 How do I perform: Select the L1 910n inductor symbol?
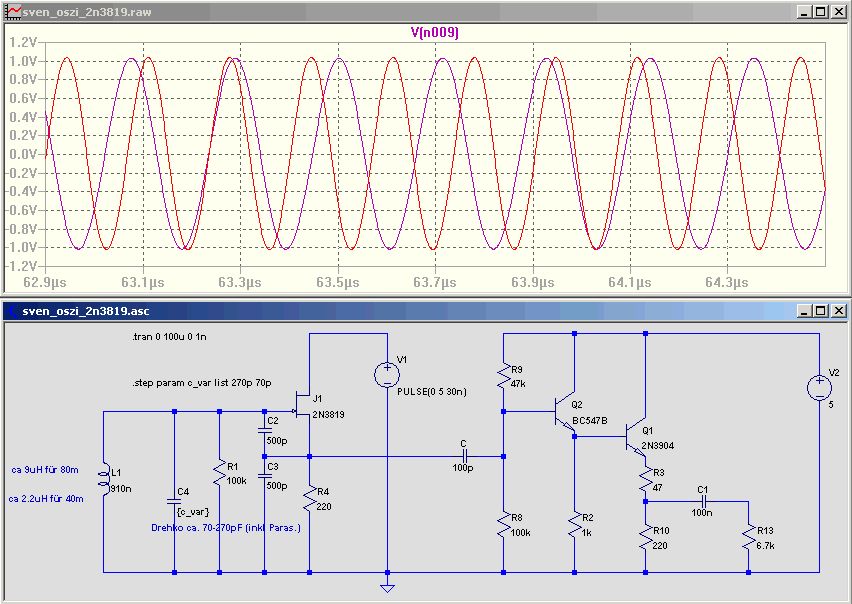[x=104, y=479]
